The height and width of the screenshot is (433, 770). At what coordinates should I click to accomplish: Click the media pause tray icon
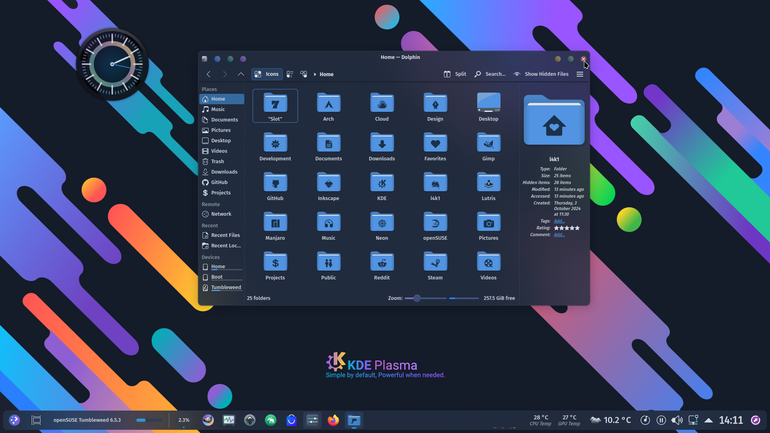[661, 420]
